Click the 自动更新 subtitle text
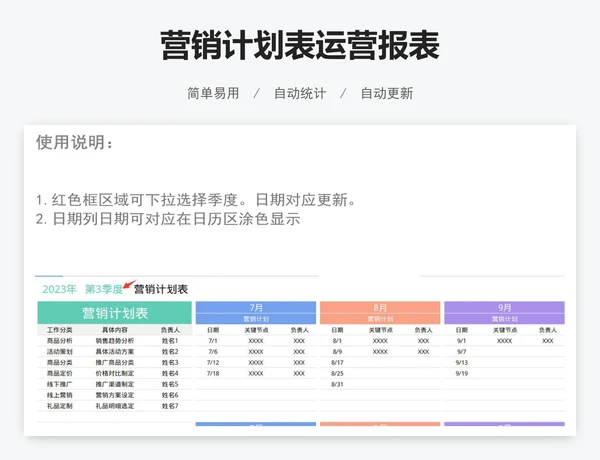Image resolution: width=600 pixels, height=460 pixels. (x=387, y=93)
